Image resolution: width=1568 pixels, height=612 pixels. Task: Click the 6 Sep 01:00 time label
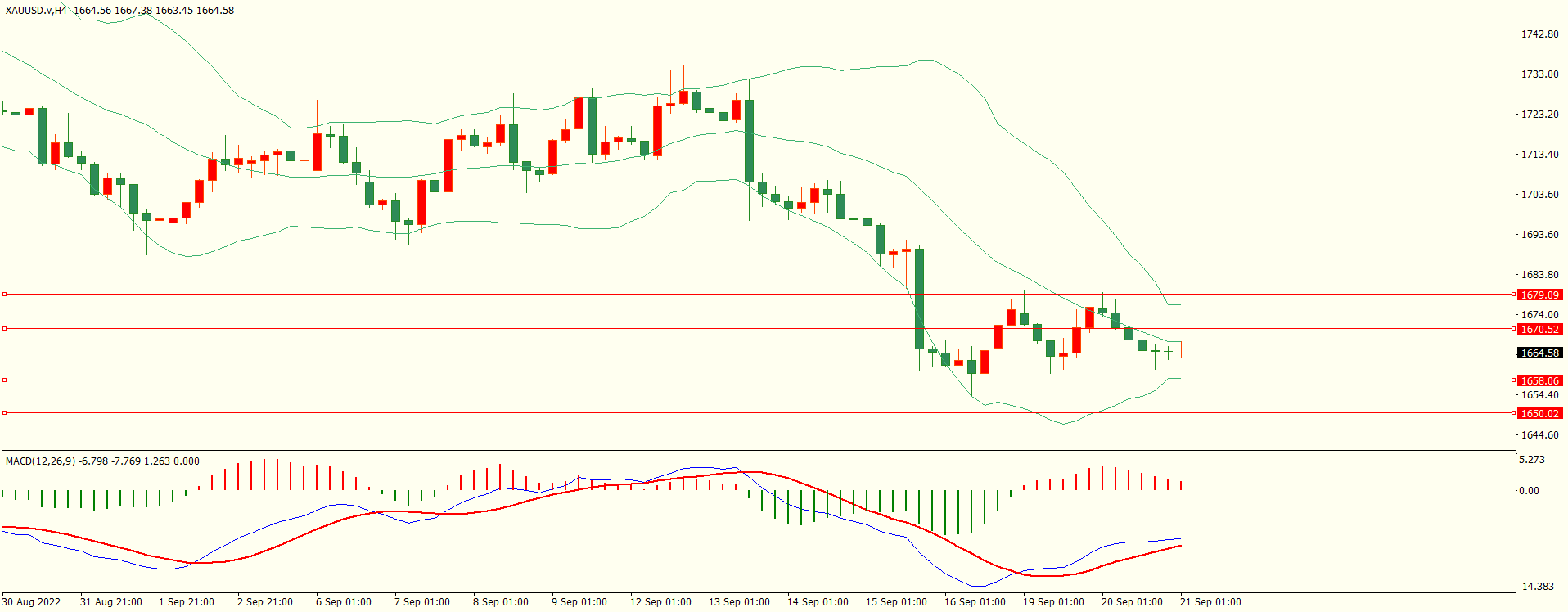point(344,602)
